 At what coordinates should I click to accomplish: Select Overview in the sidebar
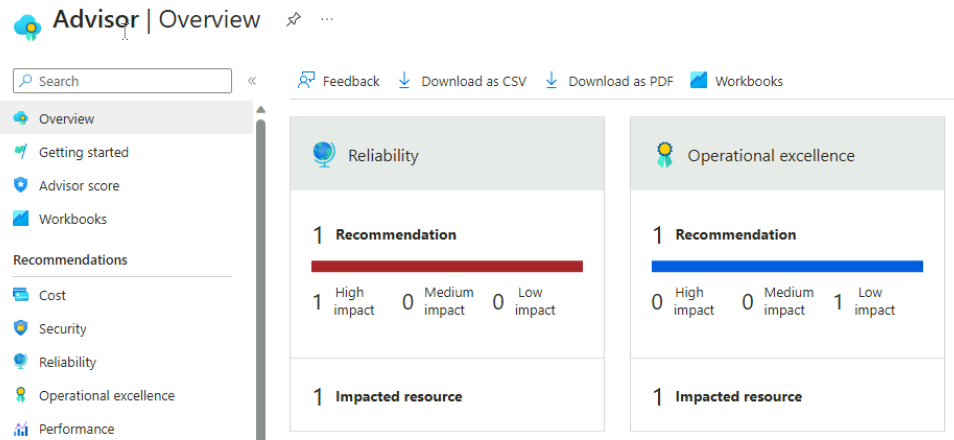[x=66, y=119]
